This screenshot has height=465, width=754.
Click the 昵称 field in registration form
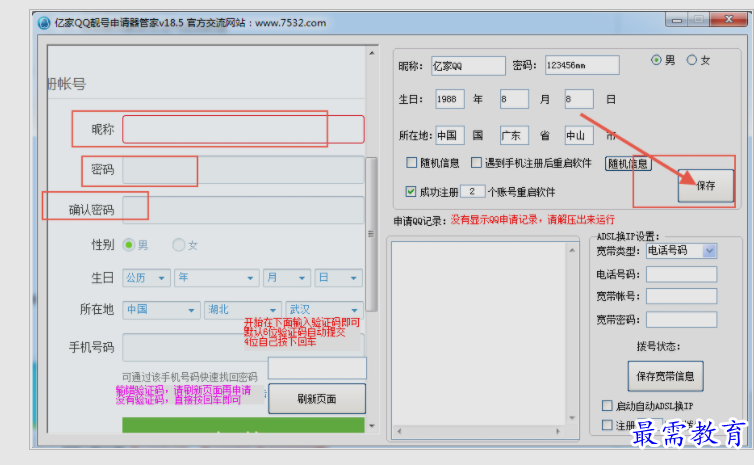pyautogui.click(x=243, y=129)
